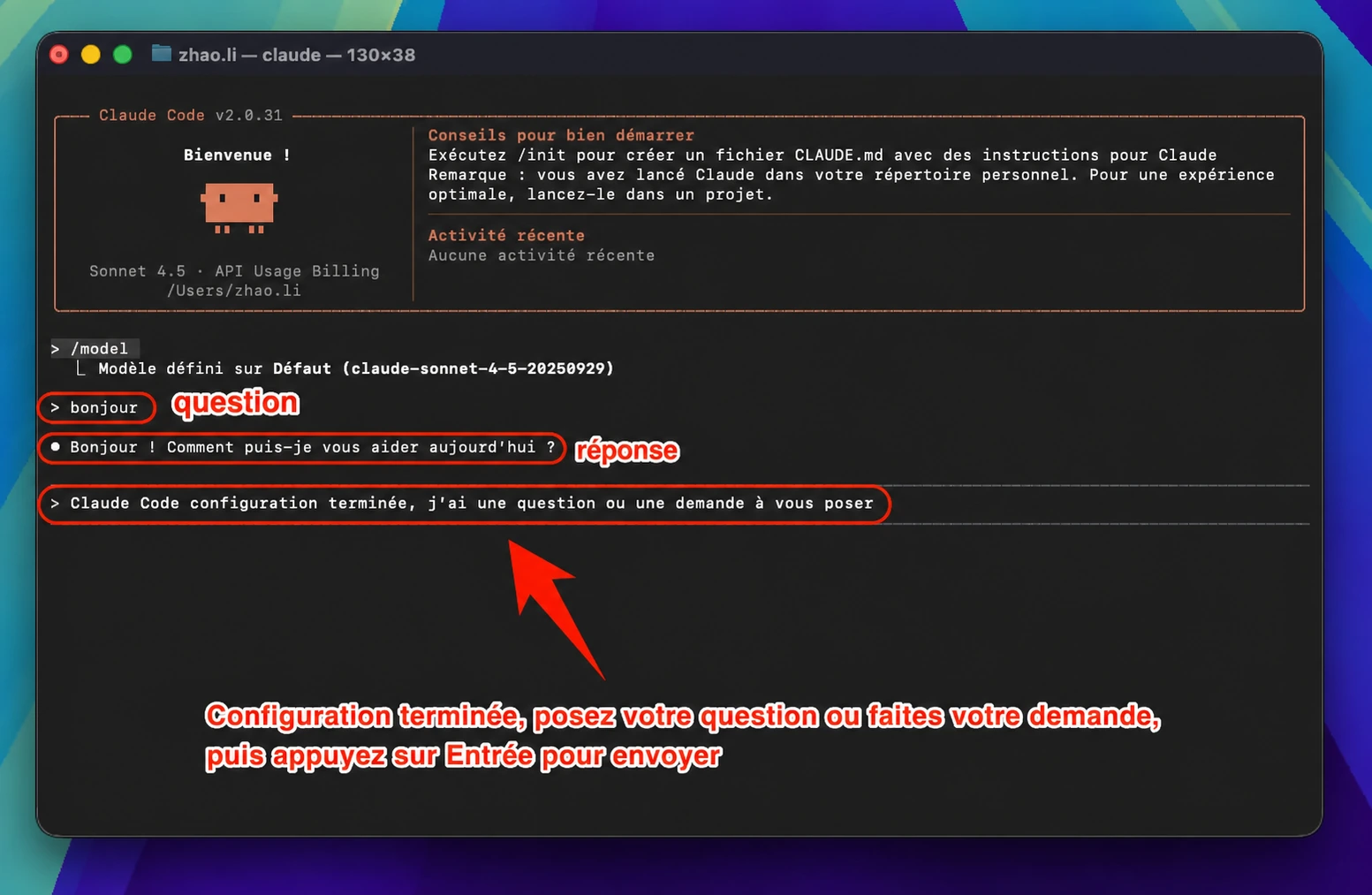The height and width of the screenshot is (895, 1372).
Task: Click the "Conseils pour bien démarrer" heading
Action: 561,135
